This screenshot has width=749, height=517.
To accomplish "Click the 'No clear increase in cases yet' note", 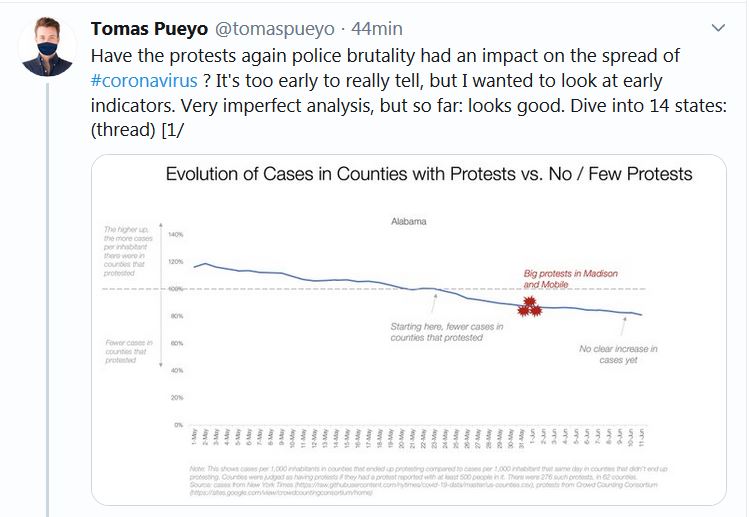I will coord(618,354).
